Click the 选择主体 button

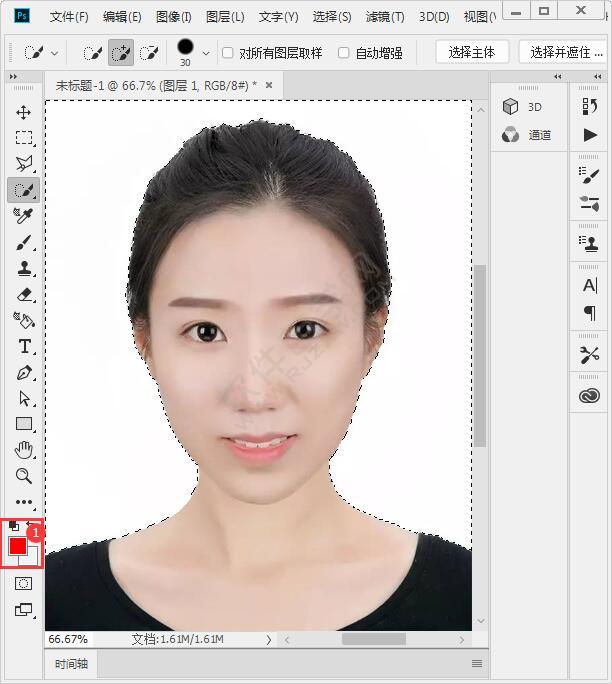coord(472,52)
